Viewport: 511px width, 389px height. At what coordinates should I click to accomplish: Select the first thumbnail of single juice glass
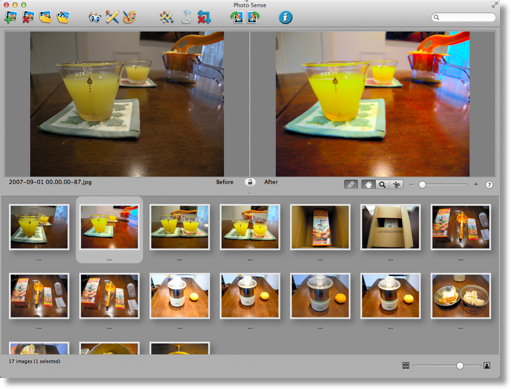point(39,227)
